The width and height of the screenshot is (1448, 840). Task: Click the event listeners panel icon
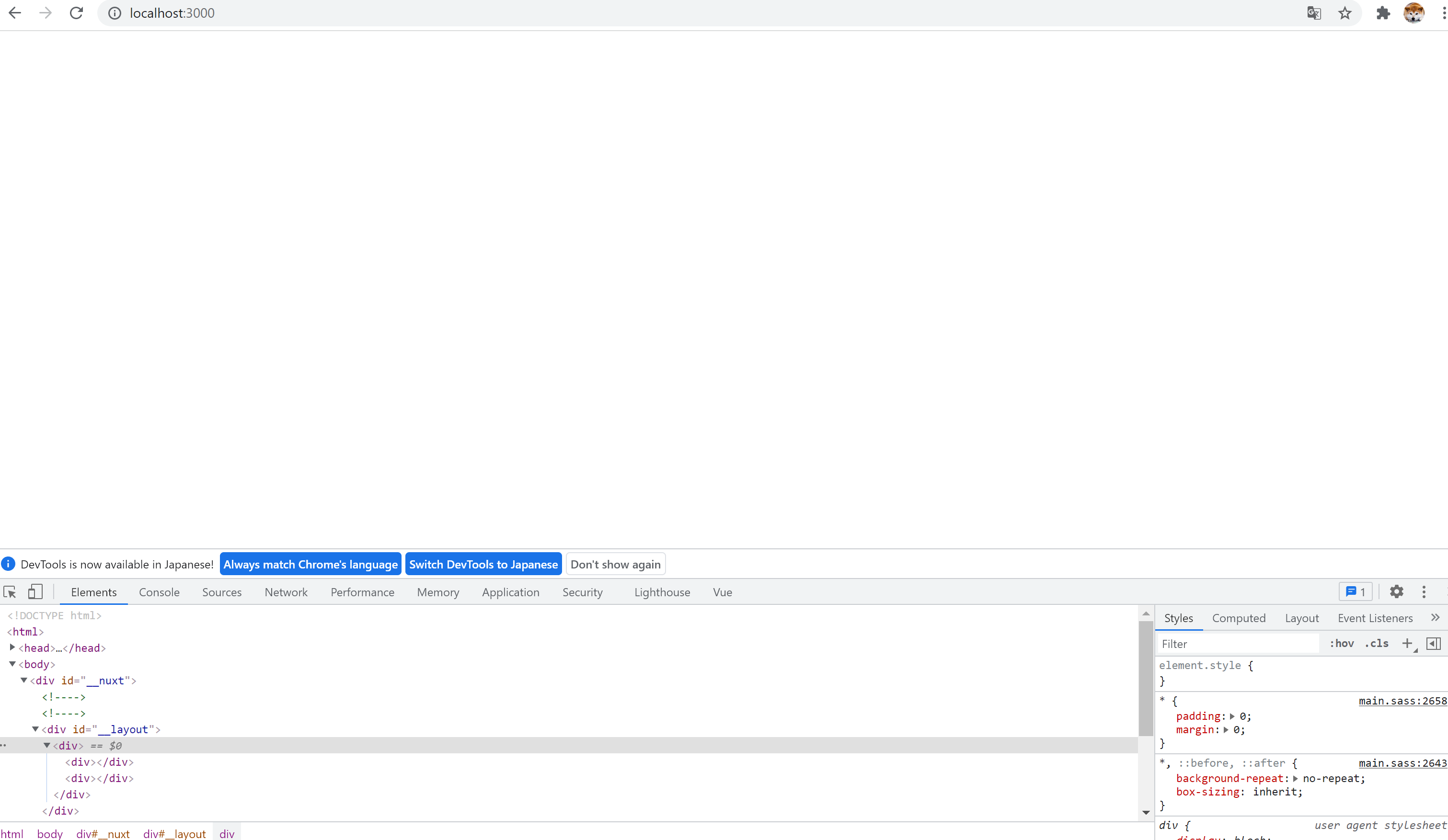pyautogui.click(x=1375, y=617)
